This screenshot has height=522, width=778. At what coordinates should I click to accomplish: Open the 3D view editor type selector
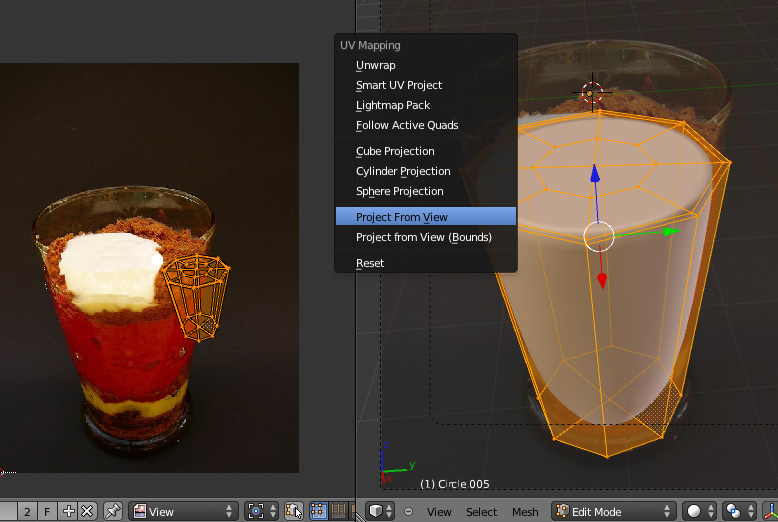[381, 511]
